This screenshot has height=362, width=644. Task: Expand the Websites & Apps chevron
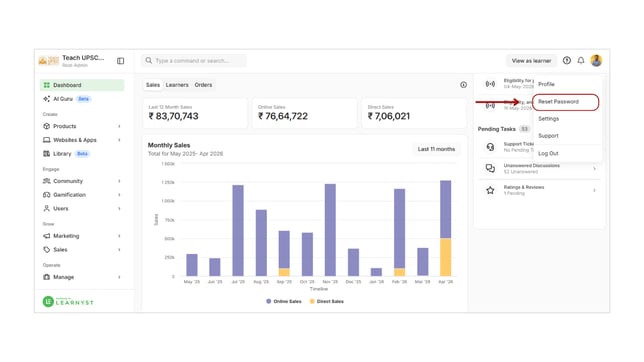point(119,140)
